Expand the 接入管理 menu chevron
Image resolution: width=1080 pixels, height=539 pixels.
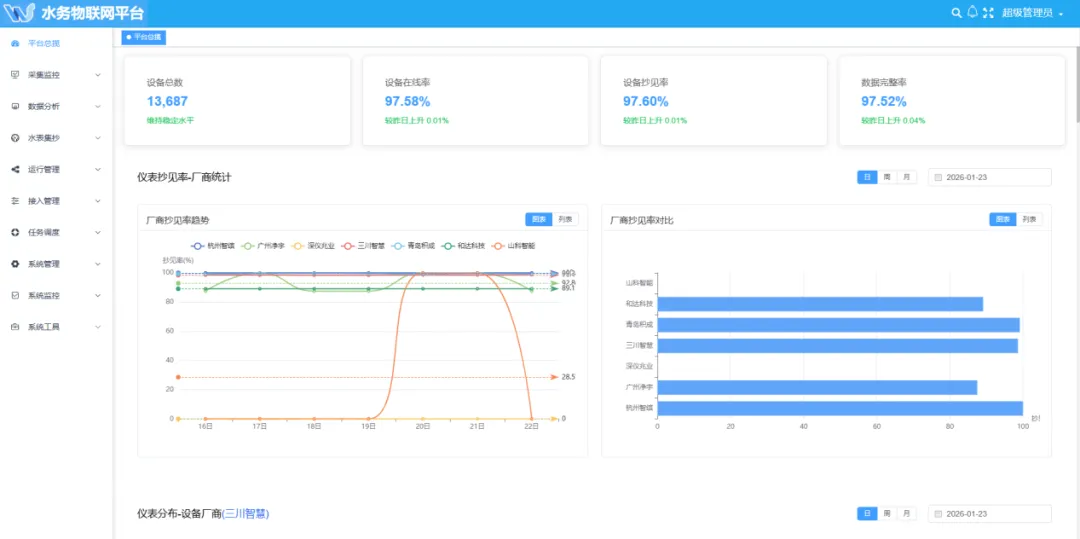coord(98,201)
